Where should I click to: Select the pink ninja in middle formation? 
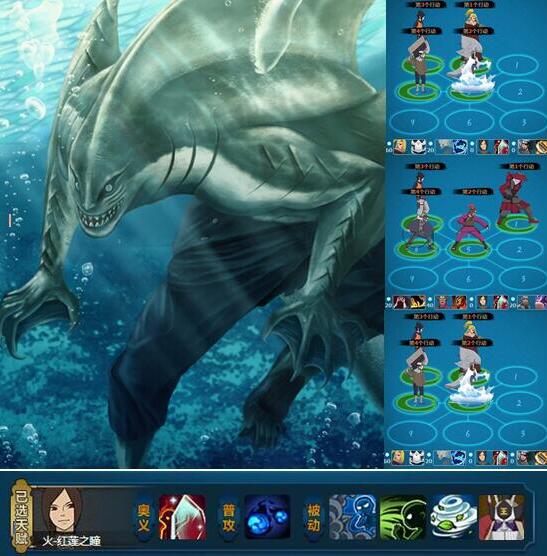[469, 229]
